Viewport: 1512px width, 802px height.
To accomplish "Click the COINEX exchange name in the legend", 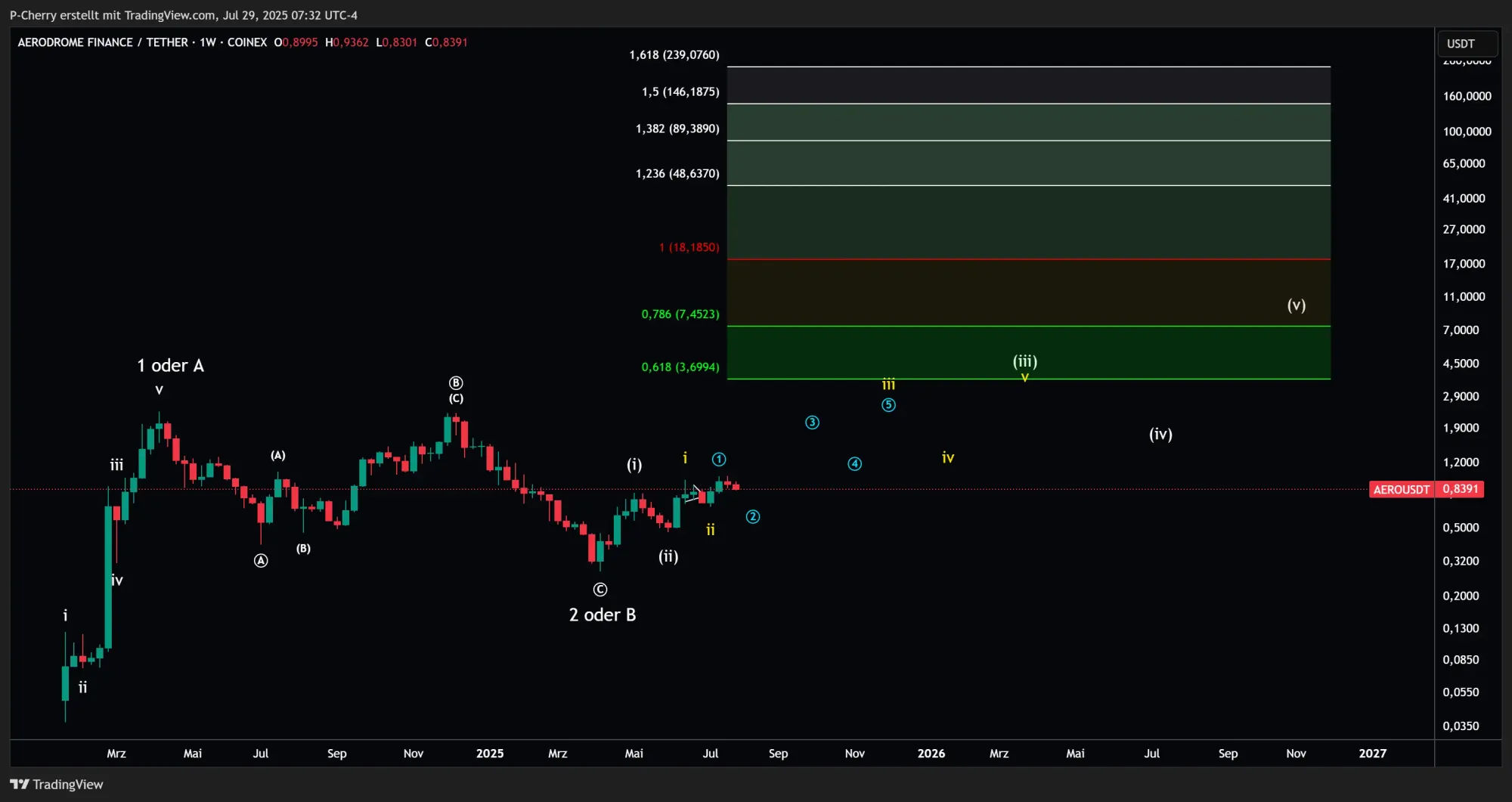I will (x=247, y=42).
